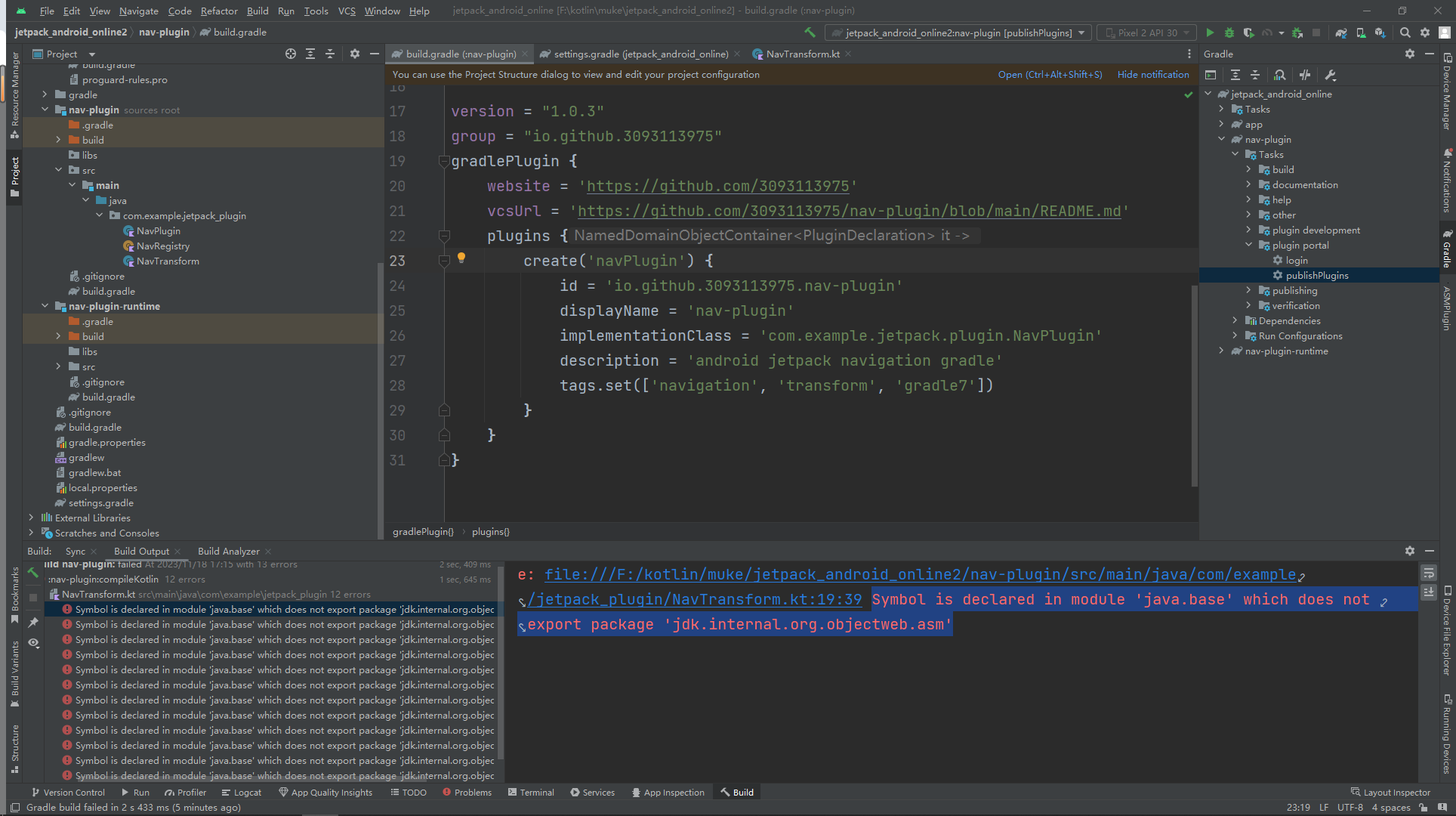Switch to the Build Analyzer tab
The height and width of the screenshot is (816, 1456).
click(x=228, y=551)
